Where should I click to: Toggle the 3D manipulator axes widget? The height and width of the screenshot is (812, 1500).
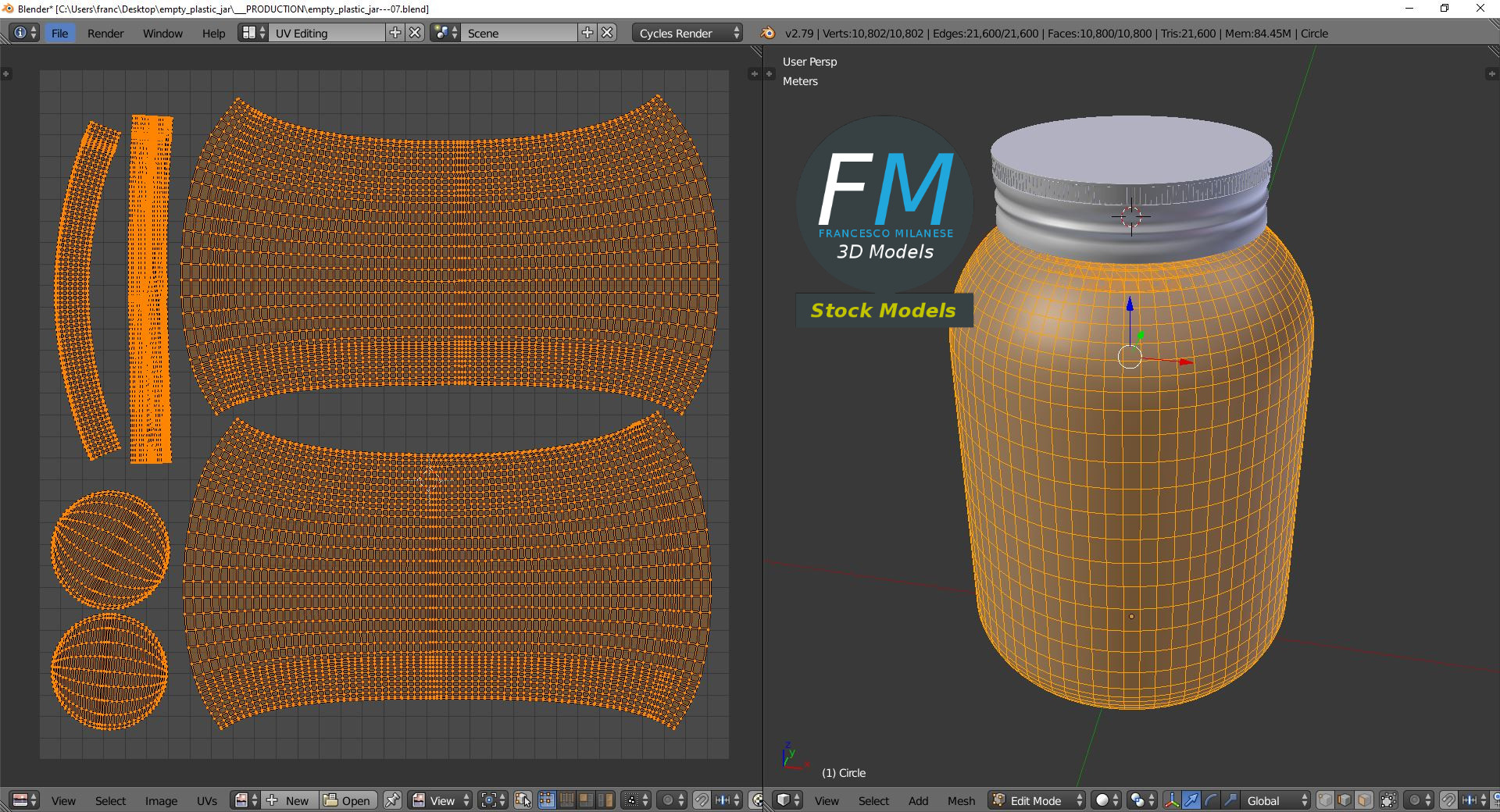(x=1172, y=800)
